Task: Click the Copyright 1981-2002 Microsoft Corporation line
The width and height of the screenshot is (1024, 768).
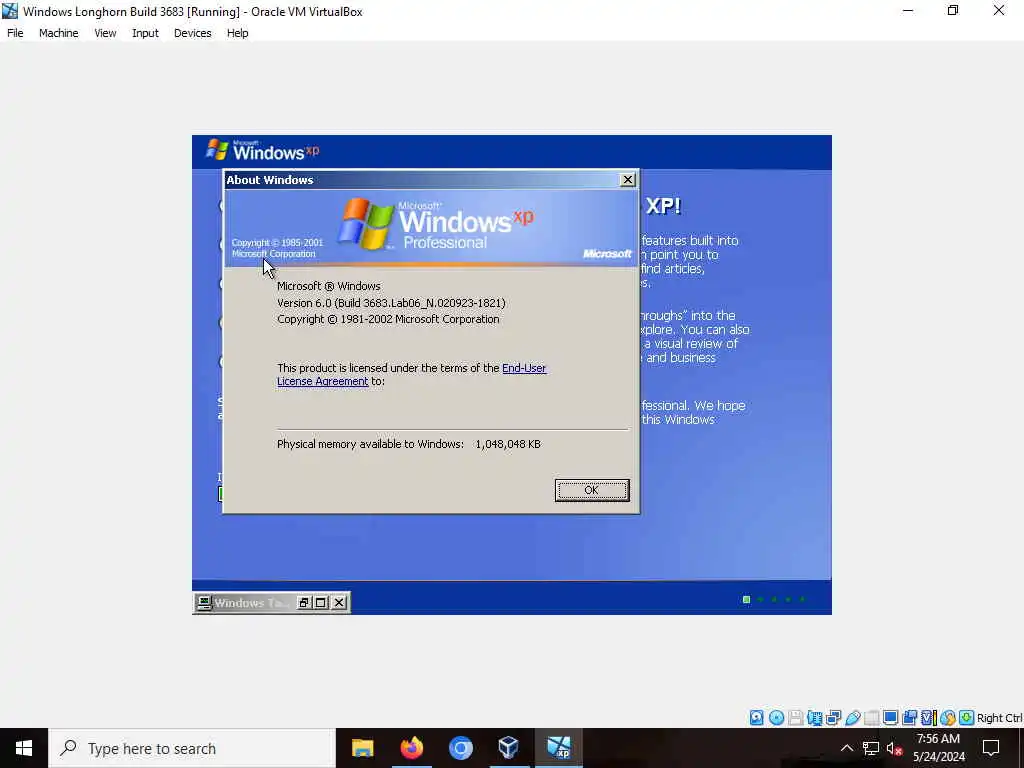Action: 388,319
